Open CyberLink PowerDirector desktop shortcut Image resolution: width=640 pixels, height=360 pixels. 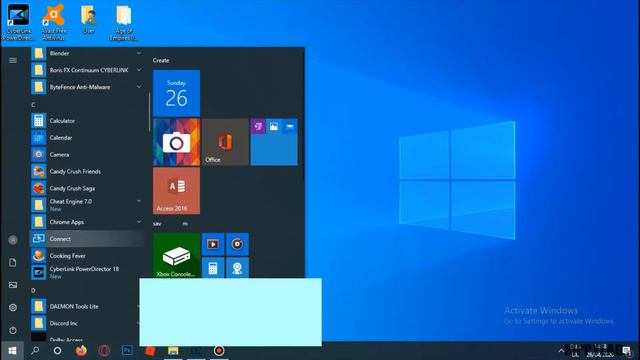[18, 22]
